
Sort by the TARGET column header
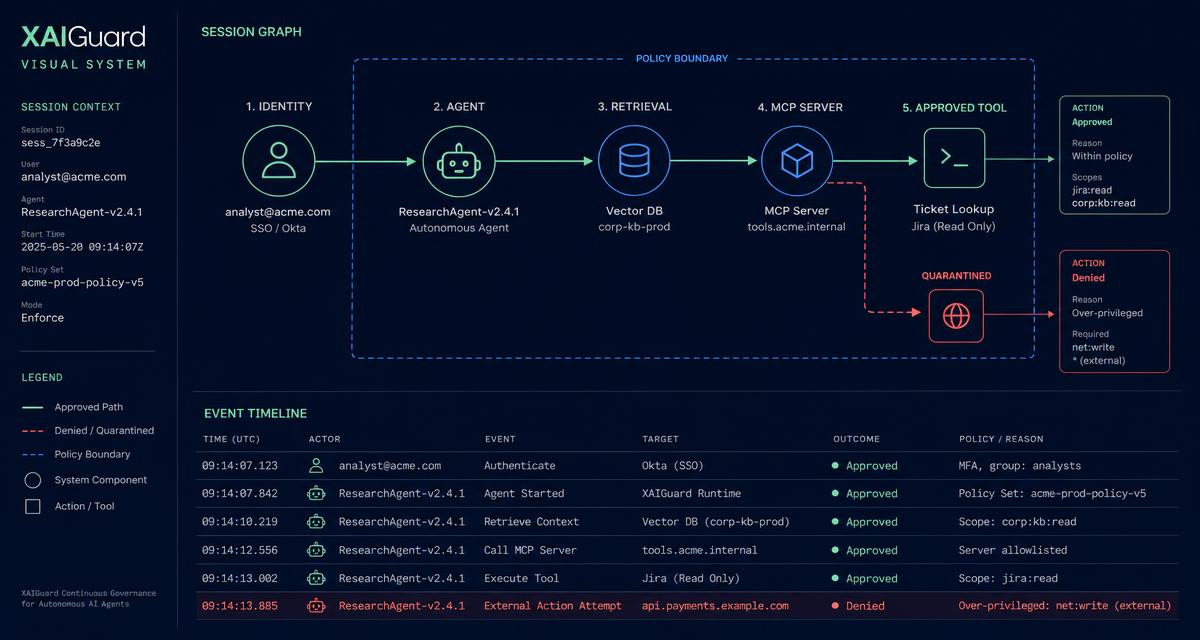coord(660,439)
